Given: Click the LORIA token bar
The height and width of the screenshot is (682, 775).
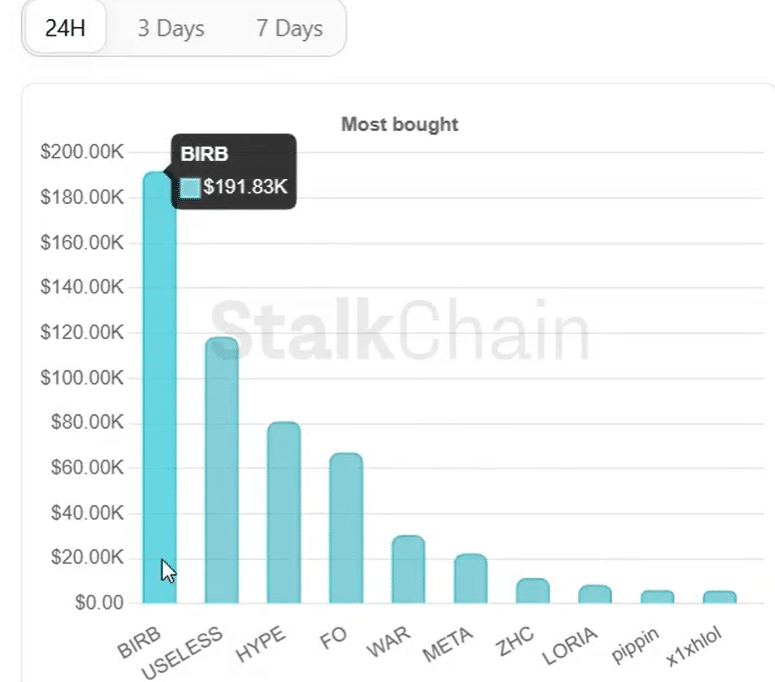Looking at the screenshot, I should (x=595, y=594).
